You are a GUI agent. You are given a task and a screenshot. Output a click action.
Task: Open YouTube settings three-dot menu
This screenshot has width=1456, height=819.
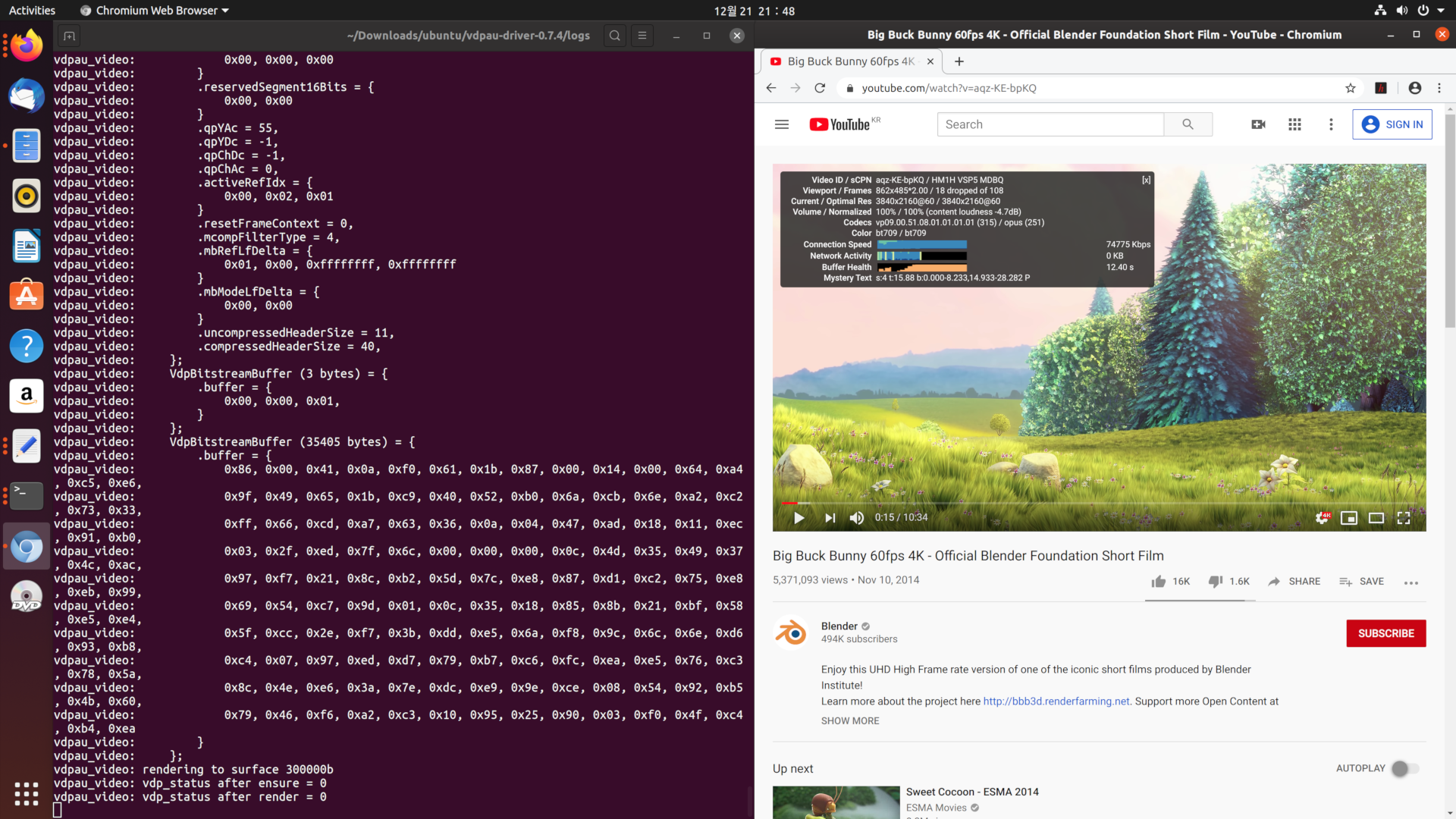point(1331,124)
